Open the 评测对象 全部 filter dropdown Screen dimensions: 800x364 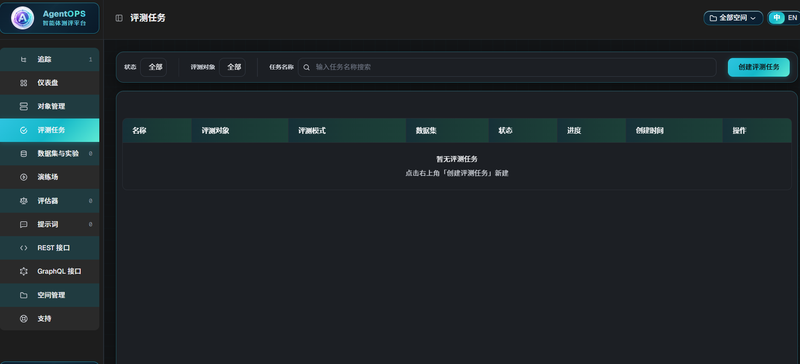[232, 67]
